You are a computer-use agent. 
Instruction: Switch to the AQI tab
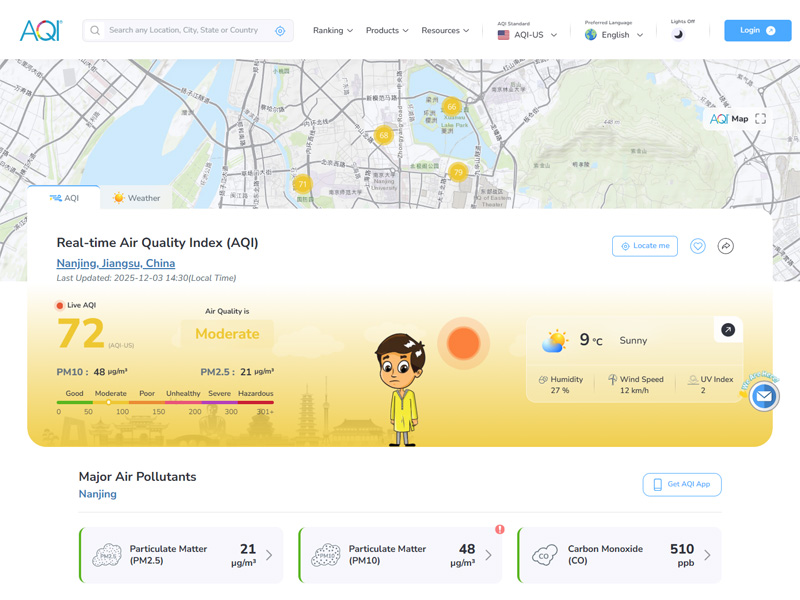[67, 197]
